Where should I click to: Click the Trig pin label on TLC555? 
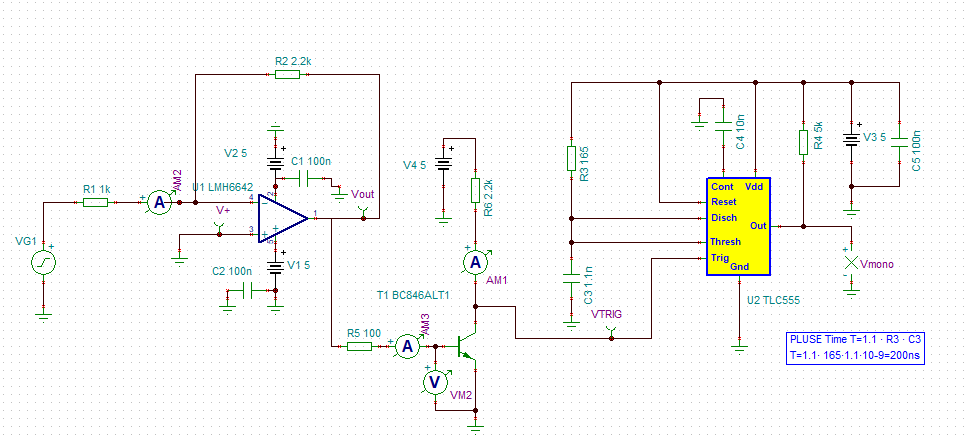(x=720, y=257)
